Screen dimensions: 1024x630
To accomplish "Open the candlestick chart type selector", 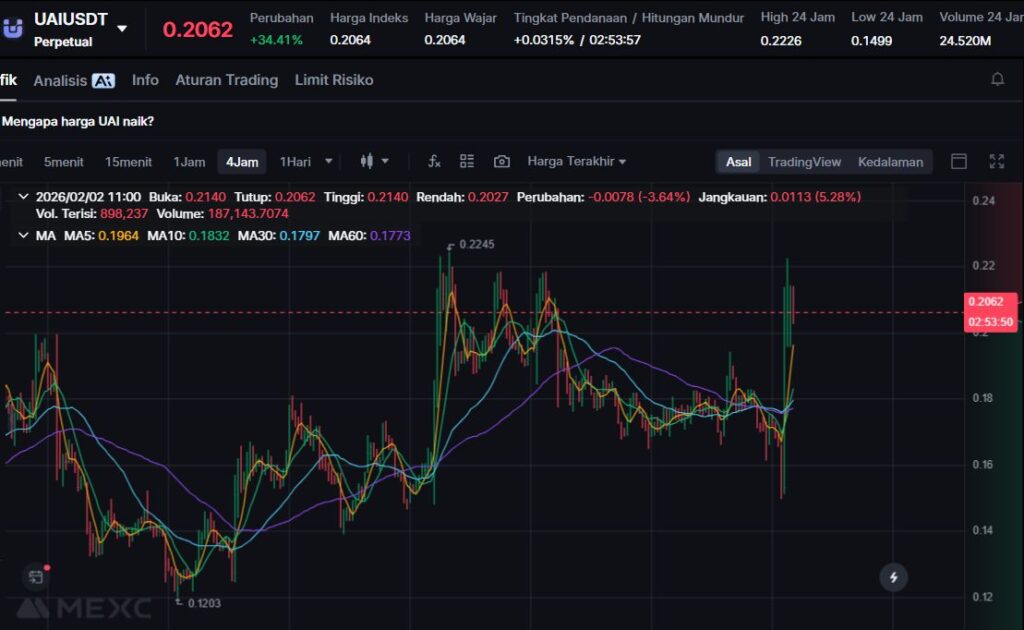I will tap(373, 161).
